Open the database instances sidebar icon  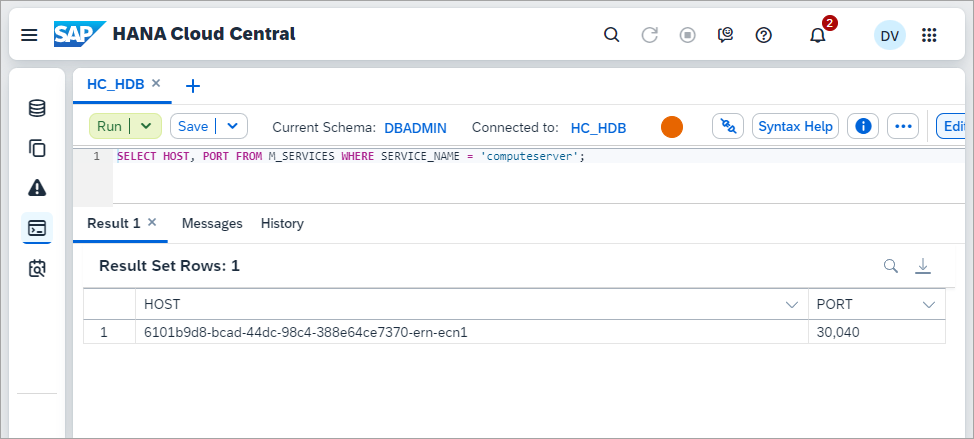point(37,109)
